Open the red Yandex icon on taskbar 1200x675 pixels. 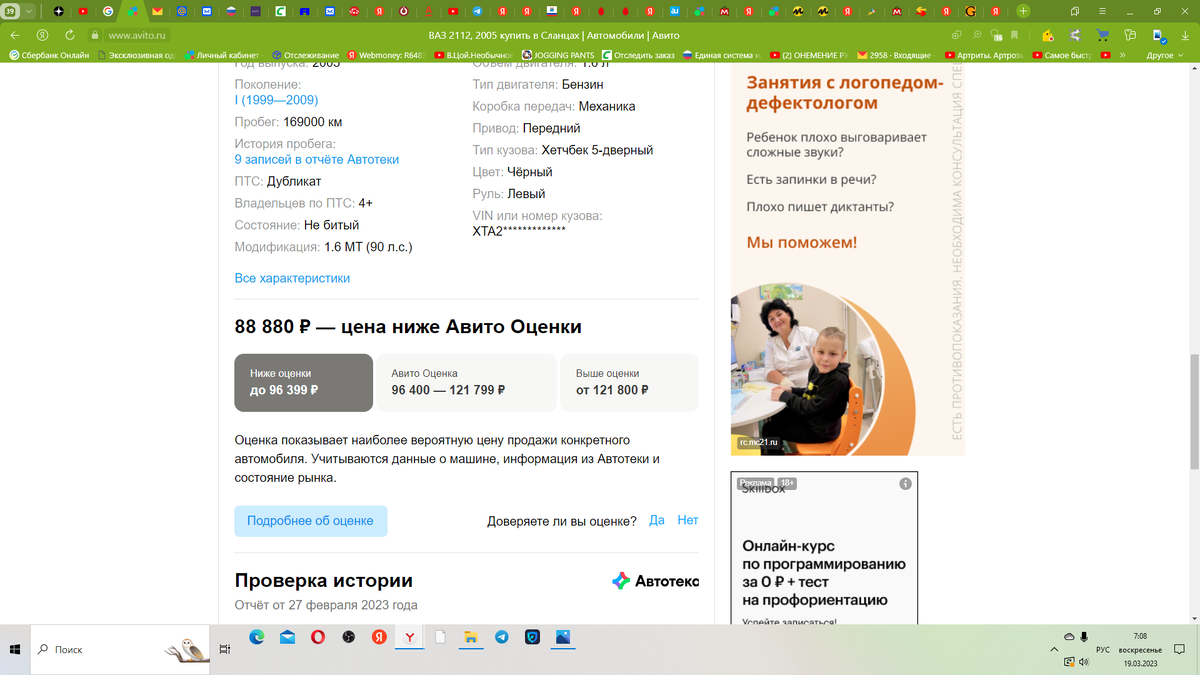pyautogui.click(x=379, y=637)
